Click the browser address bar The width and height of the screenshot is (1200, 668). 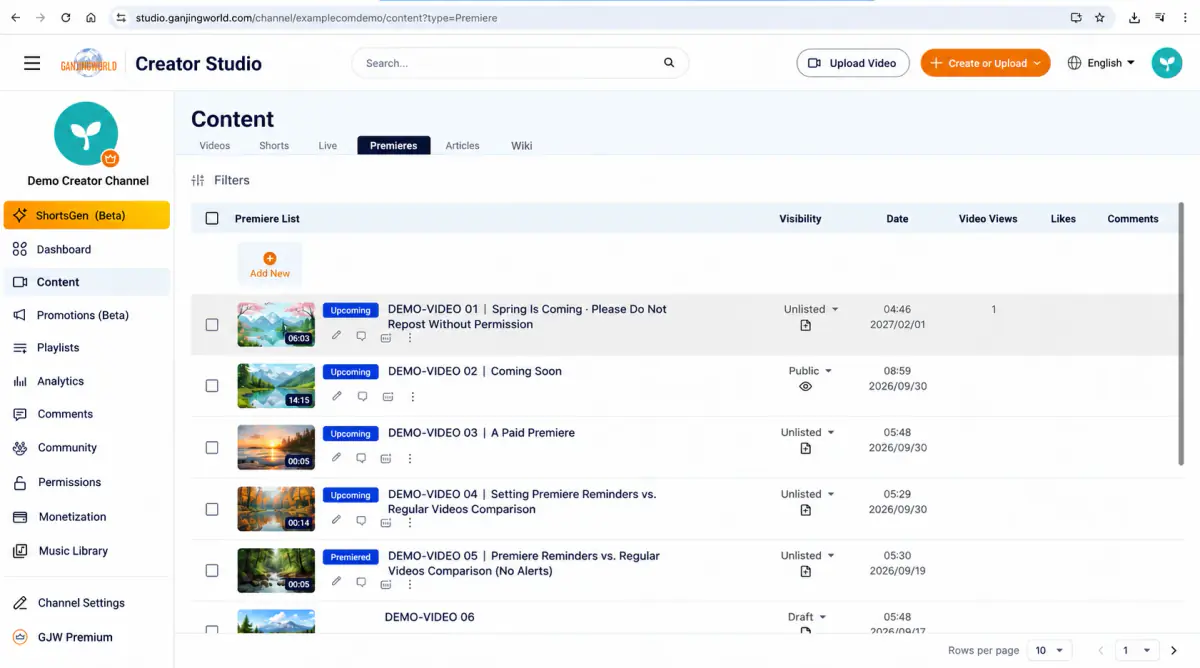590,17
